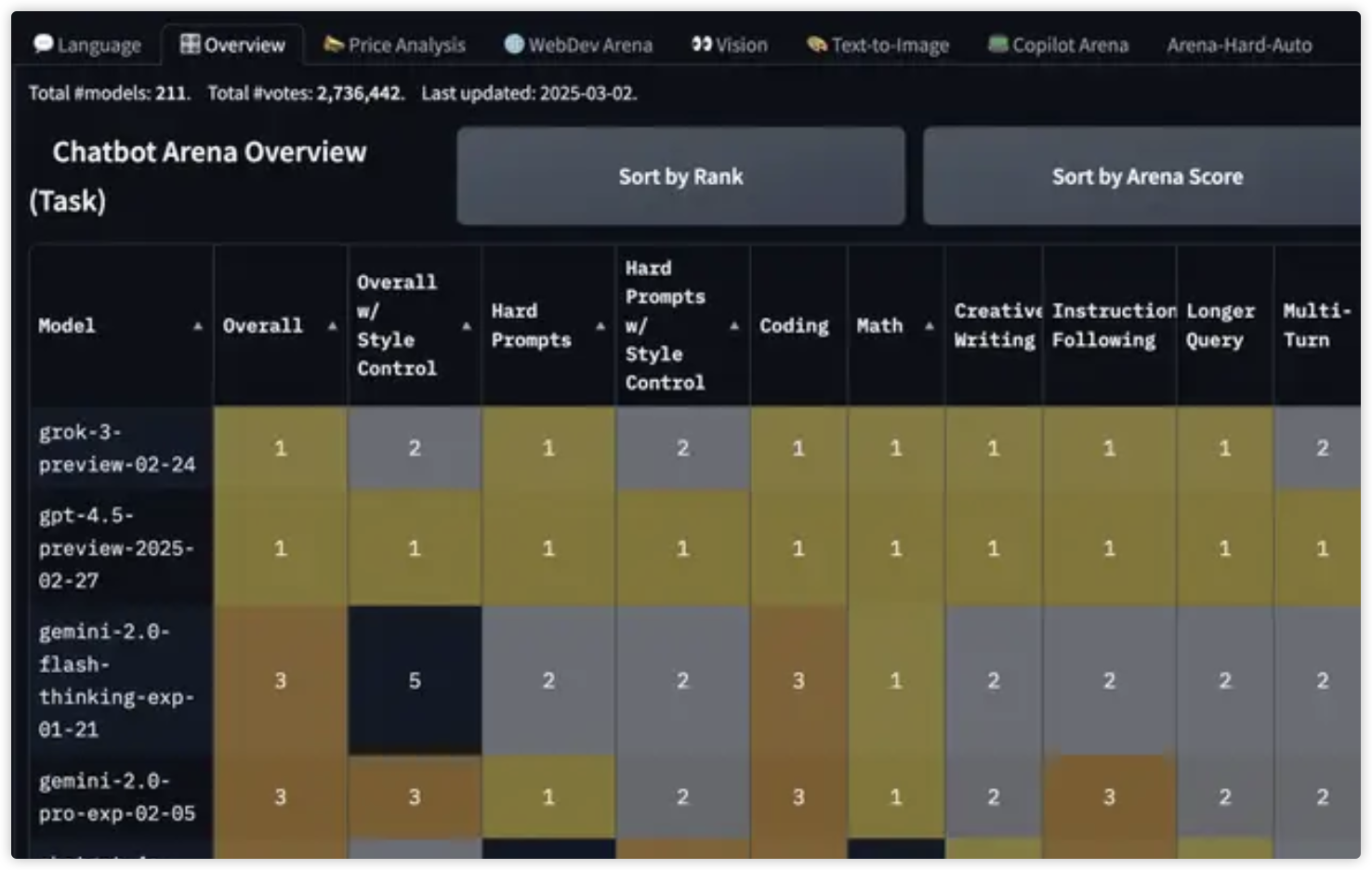Click the Overall rank cell for gpt-4.5-preview
Viewport: 1372px width, 870px height.
pyautogui.click(x=281, y=548)
